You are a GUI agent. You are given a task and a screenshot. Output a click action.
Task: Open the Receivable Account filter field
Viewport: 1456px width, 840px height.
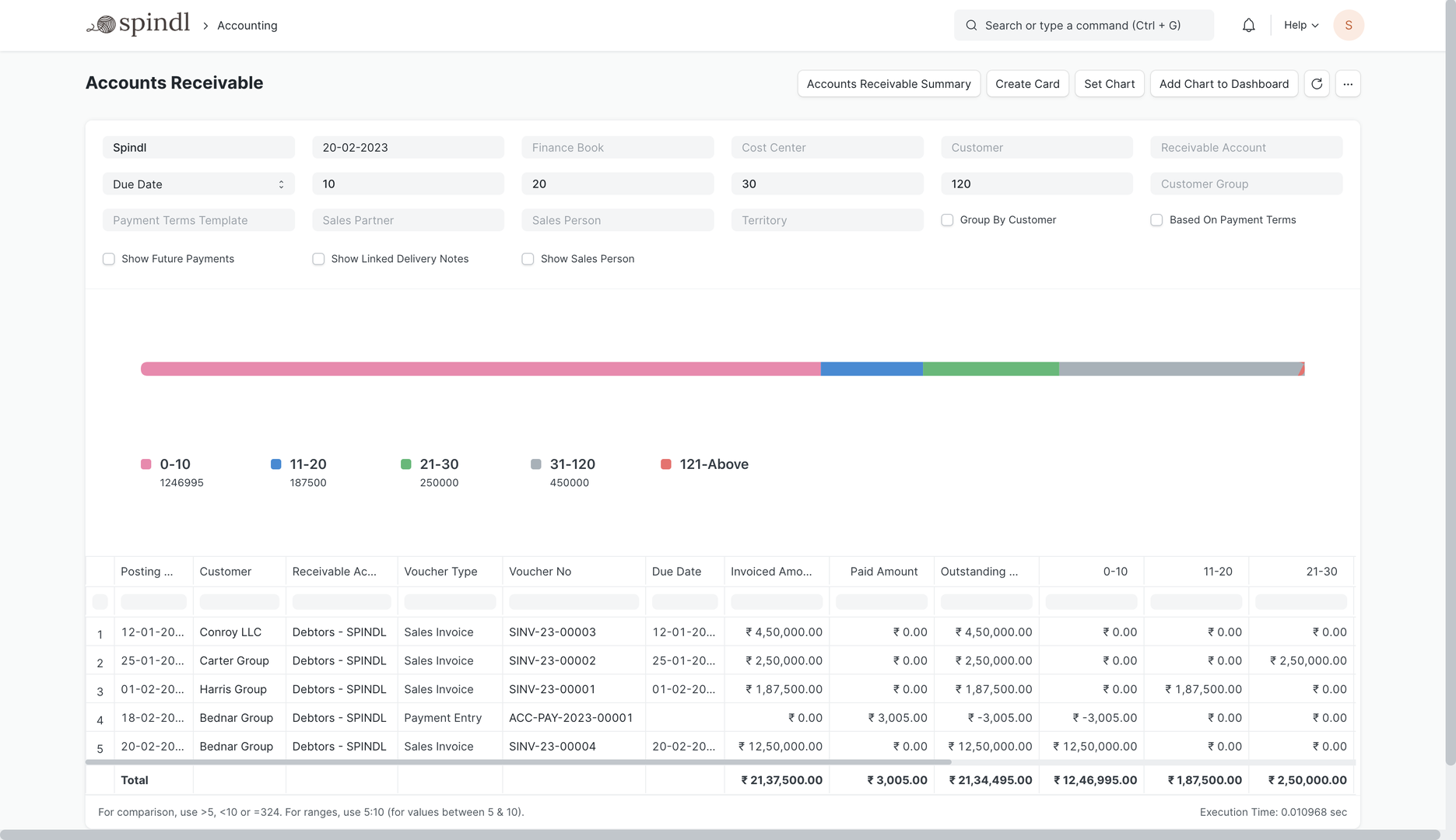(1246, 147)
